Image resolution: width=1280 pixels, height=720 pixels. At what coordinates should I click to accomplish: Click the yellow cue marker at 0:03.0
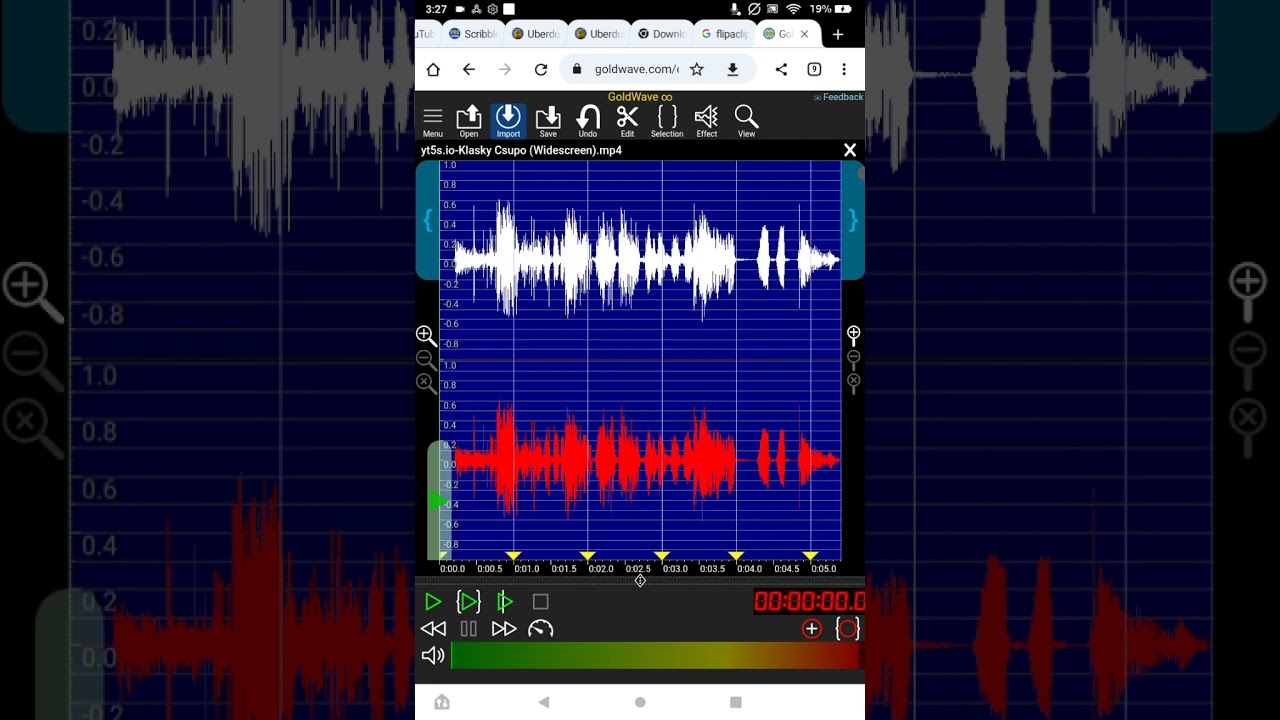662,556
